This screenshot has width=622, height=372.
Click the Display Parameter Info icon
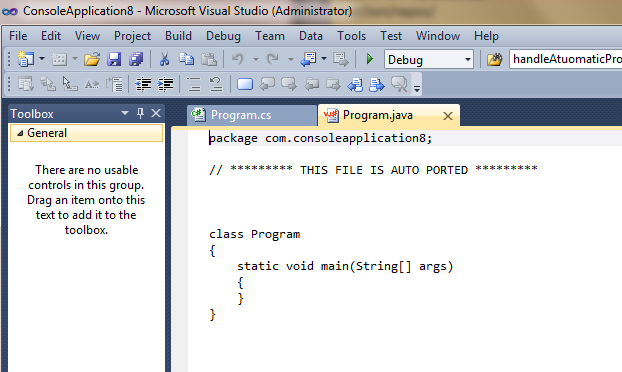[x=48, y=84]
